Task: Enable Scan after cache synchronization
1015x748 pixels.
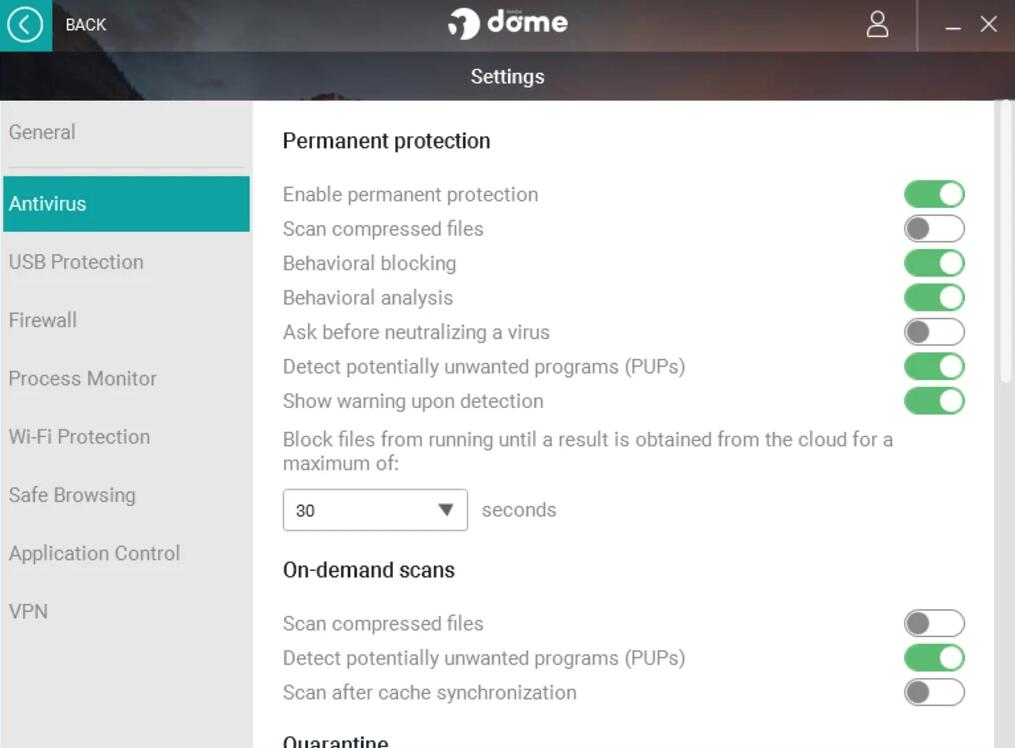Action: click(x=934, y=692)
